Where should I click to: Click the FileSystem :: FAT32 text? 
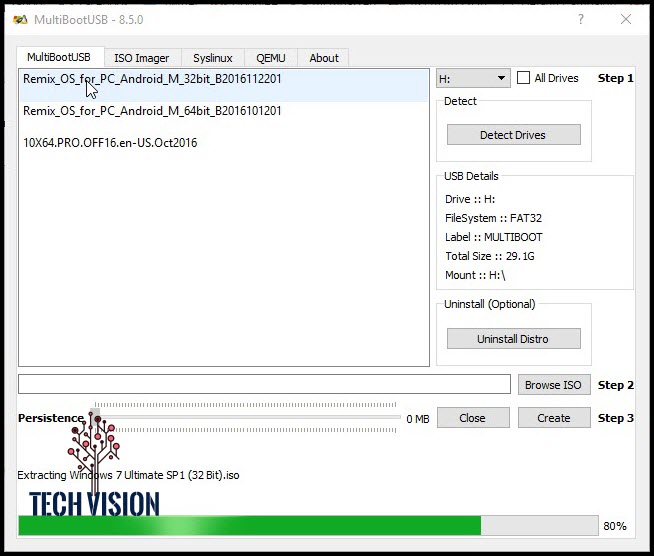[x=493, y=218]
